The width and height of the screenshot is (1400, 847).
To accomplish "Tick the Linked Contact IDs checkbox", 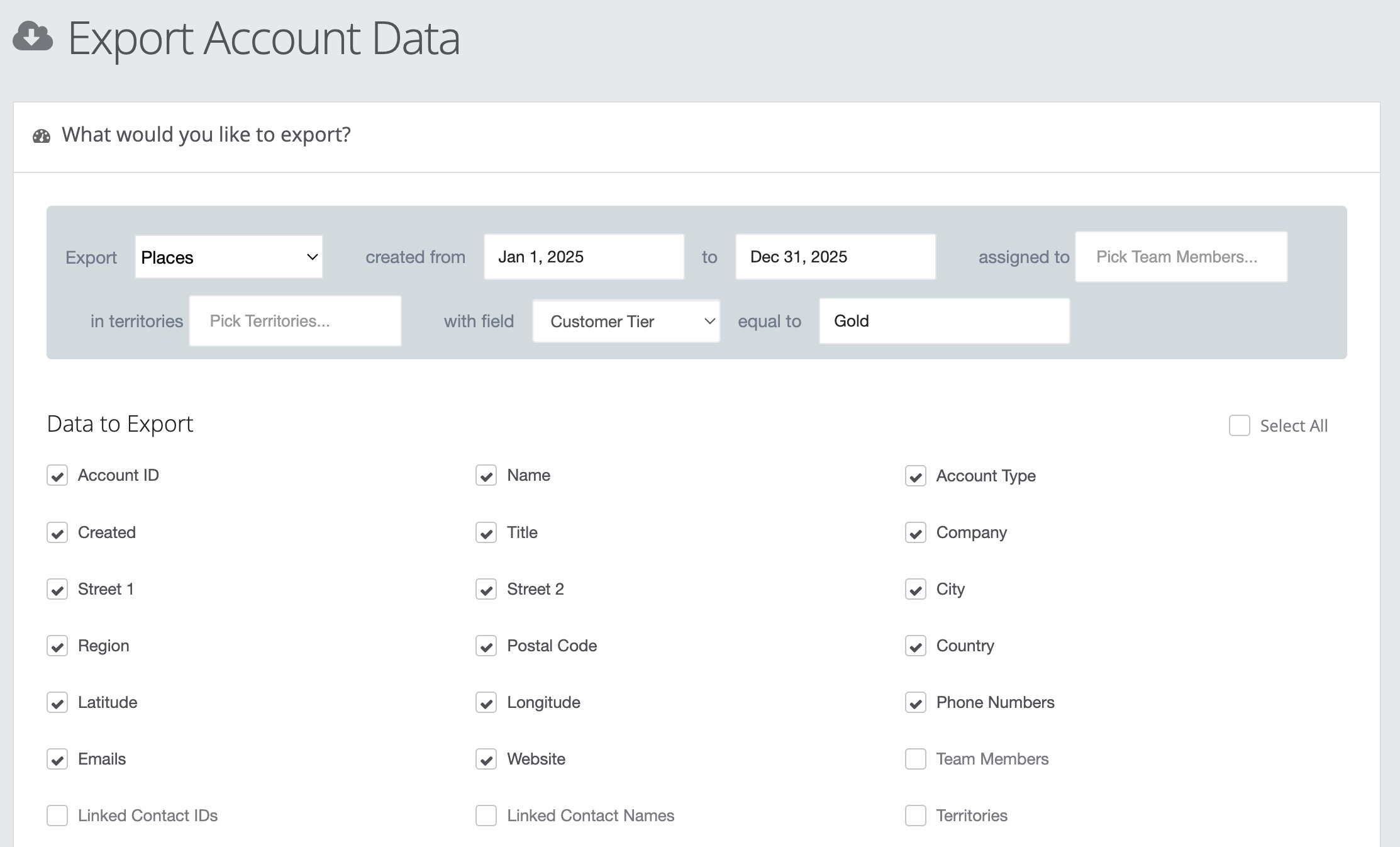I will click(57, 816).
